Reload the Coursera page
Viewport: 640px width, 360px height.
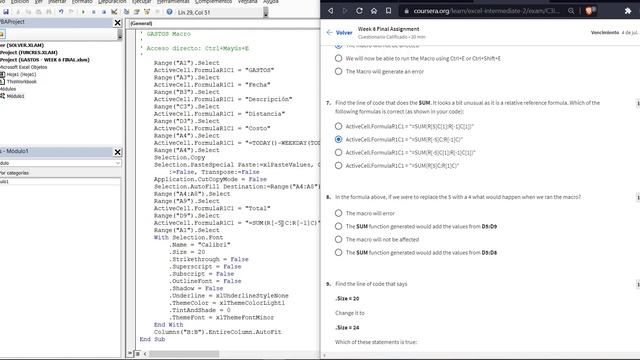(x=359, y=11)
